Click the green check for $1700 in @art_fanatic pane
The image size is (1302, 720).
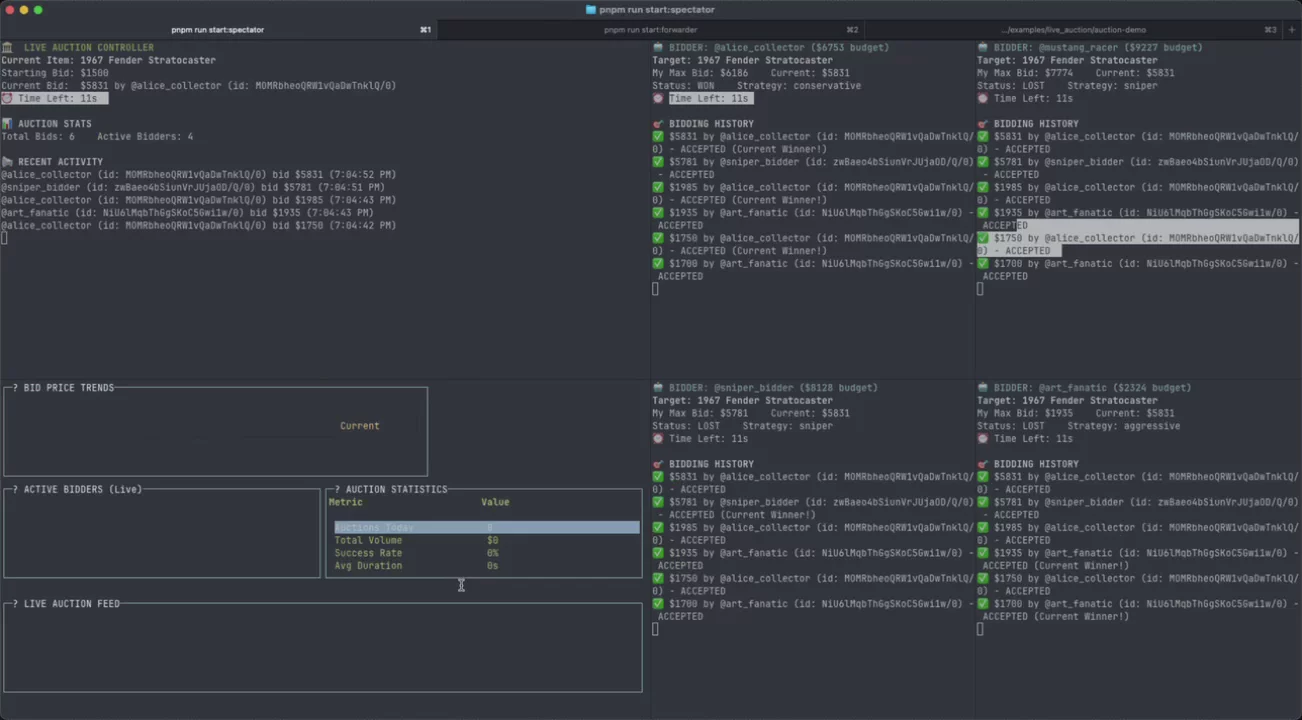tap(983, 604)
